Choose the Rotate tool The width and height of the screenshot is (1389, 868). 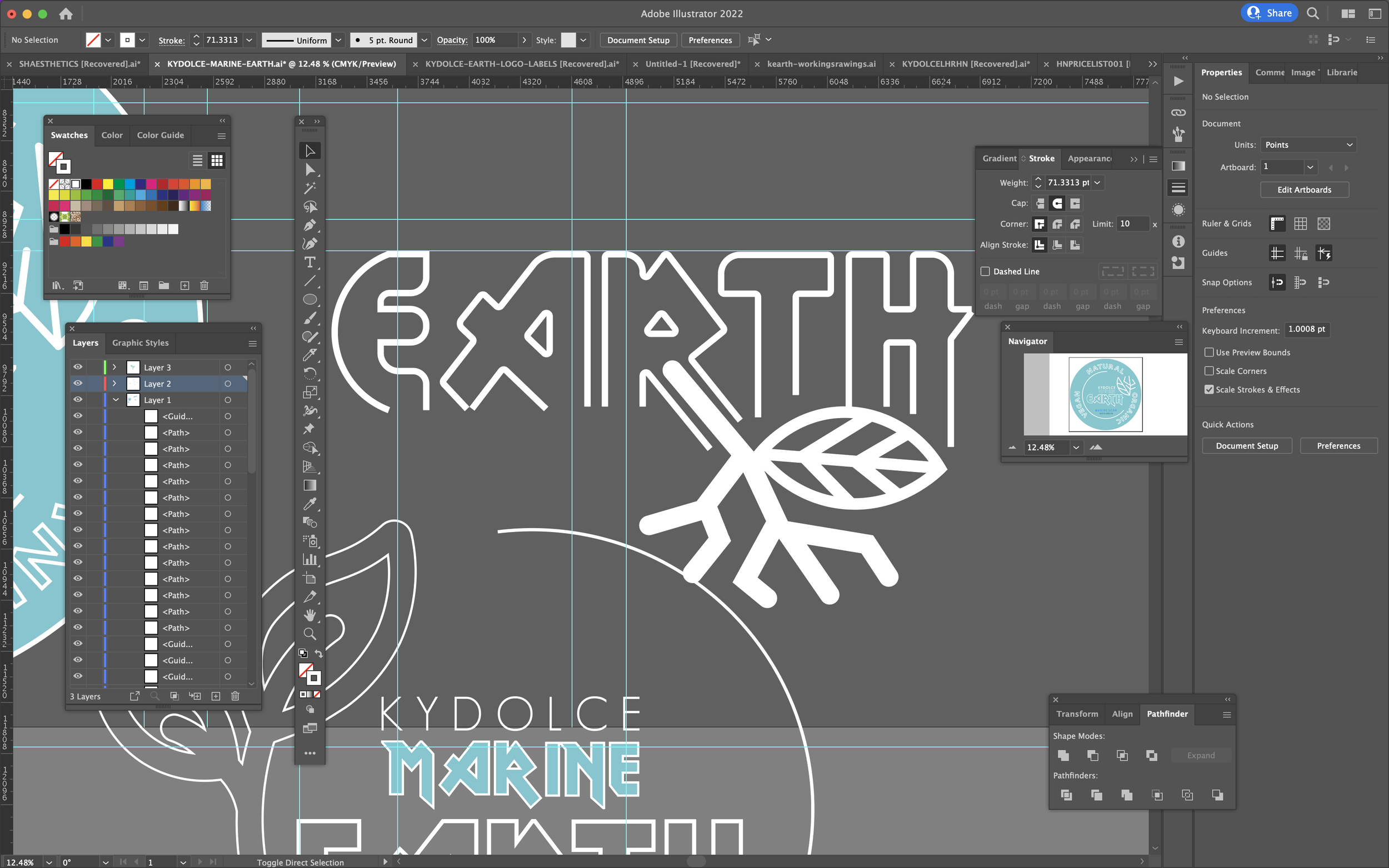click(309, 374)
